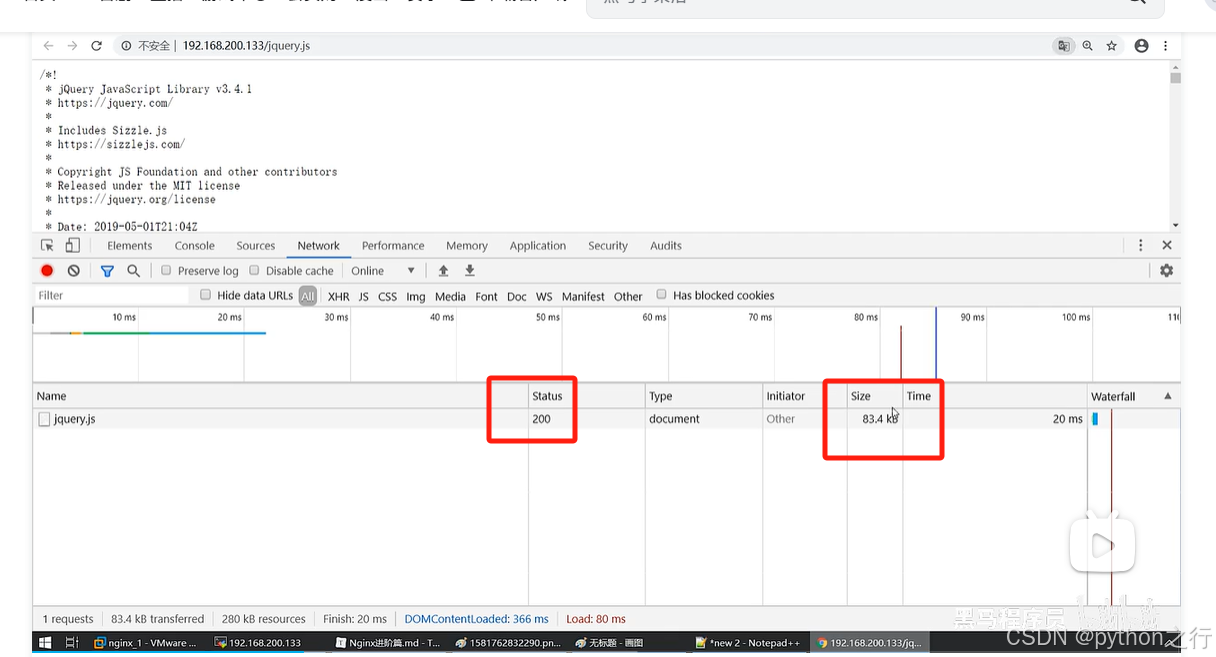
Task: Switch to the Elements tab
Action: [x=130, y=245]
